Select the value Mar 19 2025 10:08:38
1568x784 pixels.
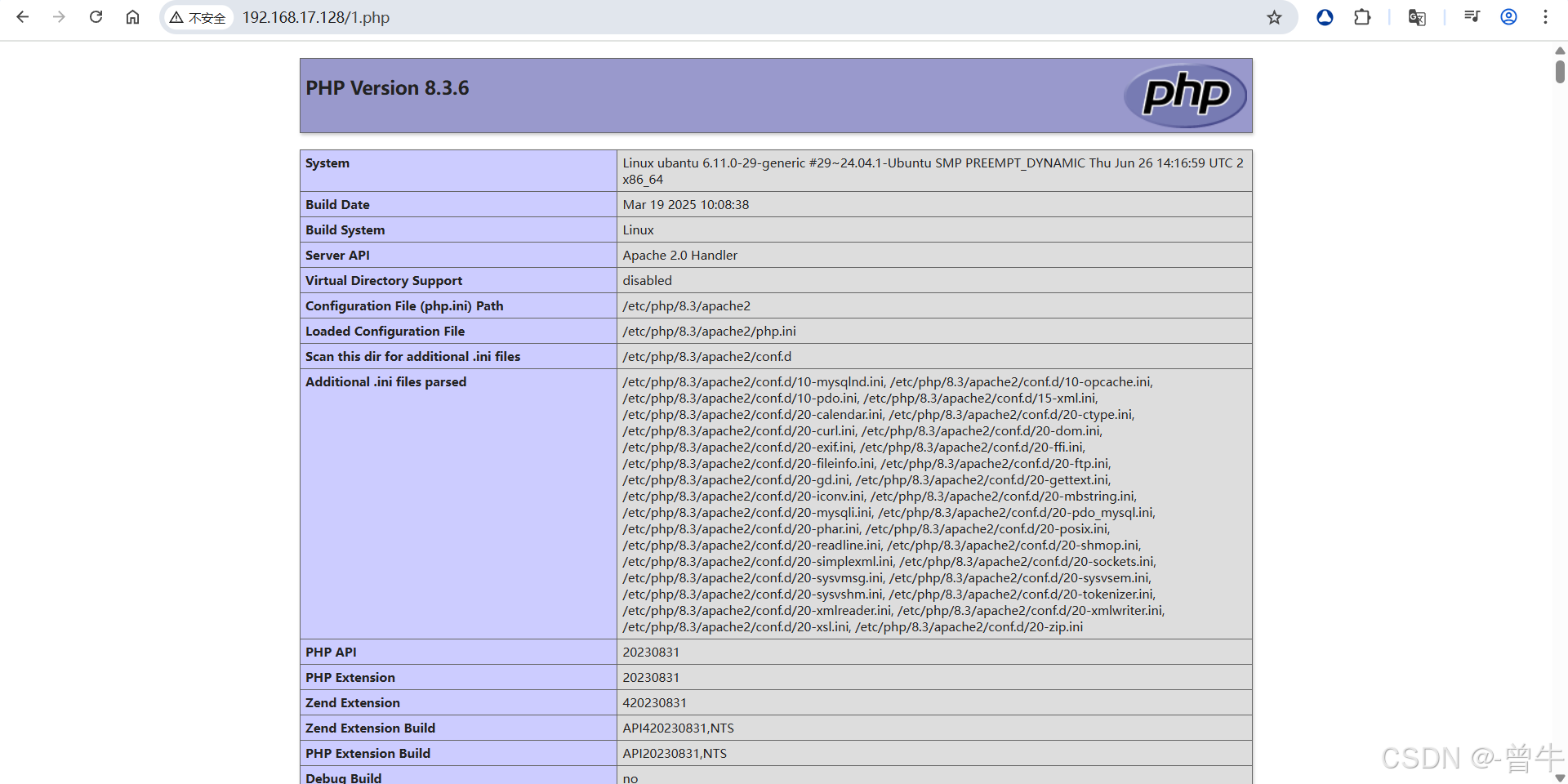tap(685, 205)
